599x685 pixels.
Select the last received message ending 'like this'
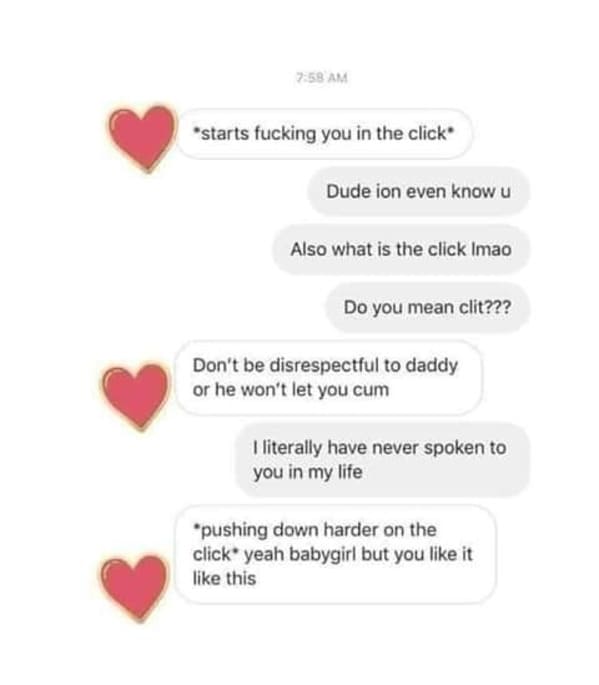(x=335, y=554)
